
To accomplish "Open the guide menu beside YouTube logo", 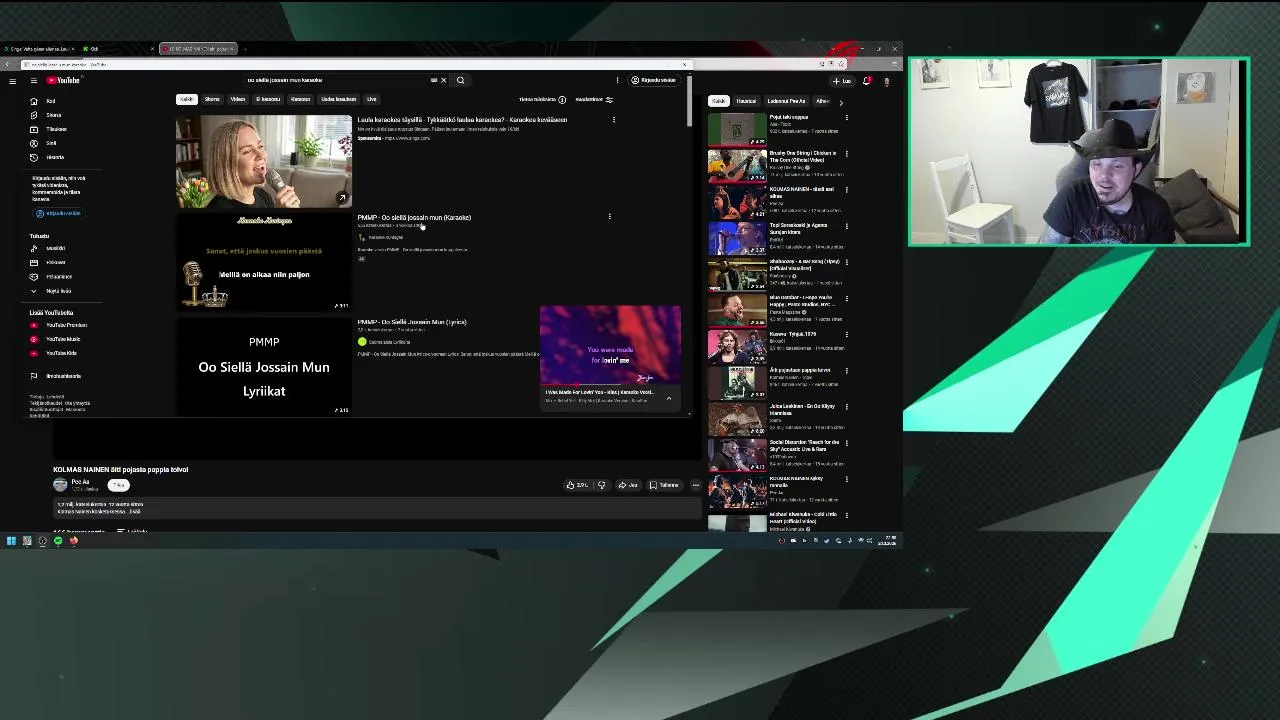I will 33,80.
